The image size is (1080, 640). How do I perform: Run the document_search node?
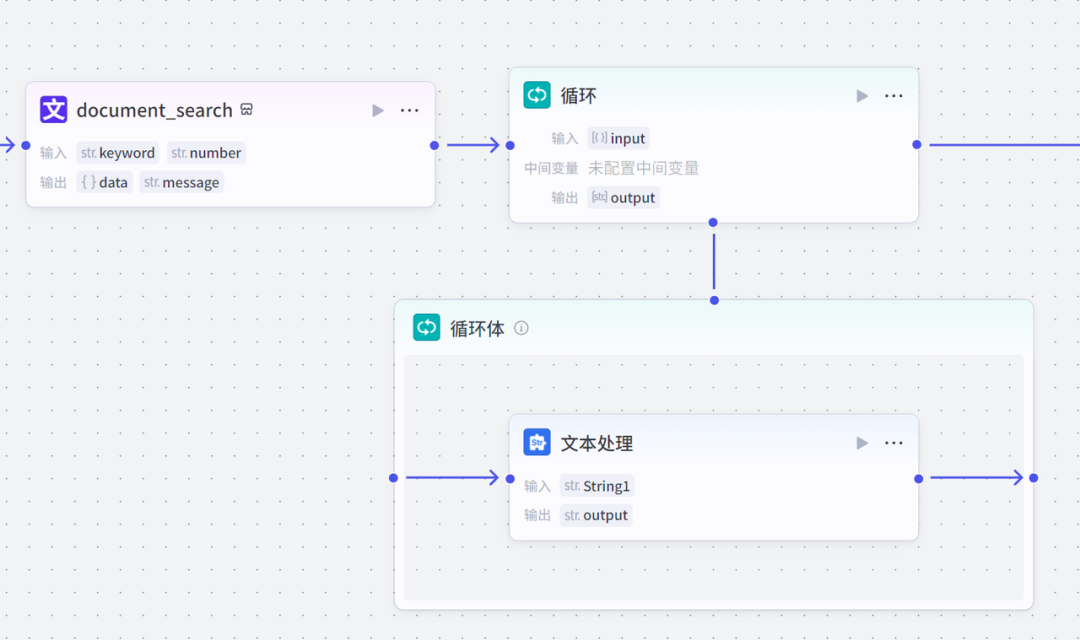[x=378, y=110]
